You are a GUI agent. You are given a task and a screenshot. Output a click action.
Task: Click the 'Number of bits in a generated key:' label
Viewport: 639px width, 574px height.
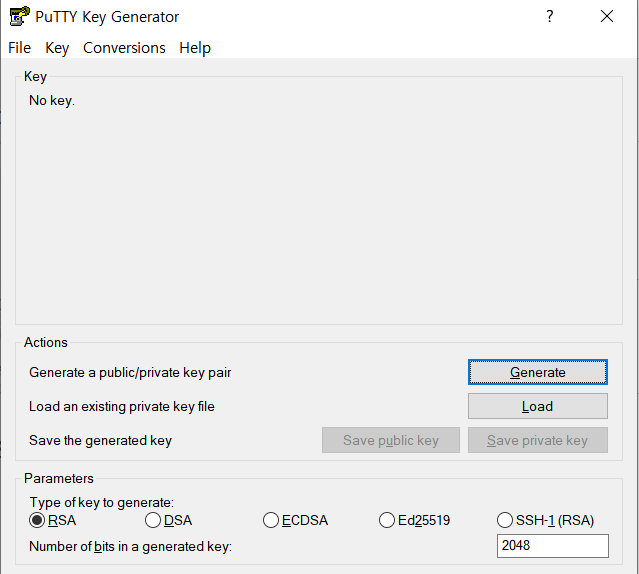[x=130, y=546]
